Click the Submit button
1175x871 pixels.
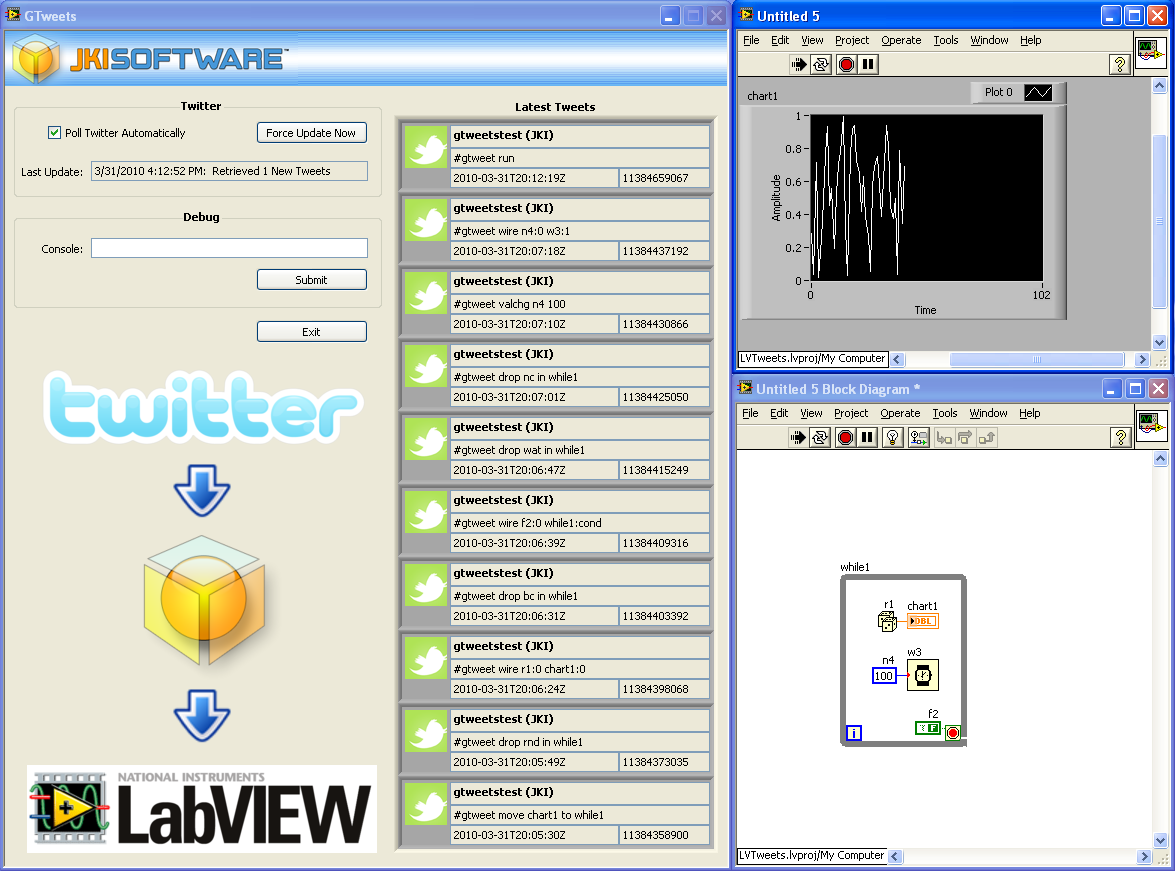[x=312, y=280]
